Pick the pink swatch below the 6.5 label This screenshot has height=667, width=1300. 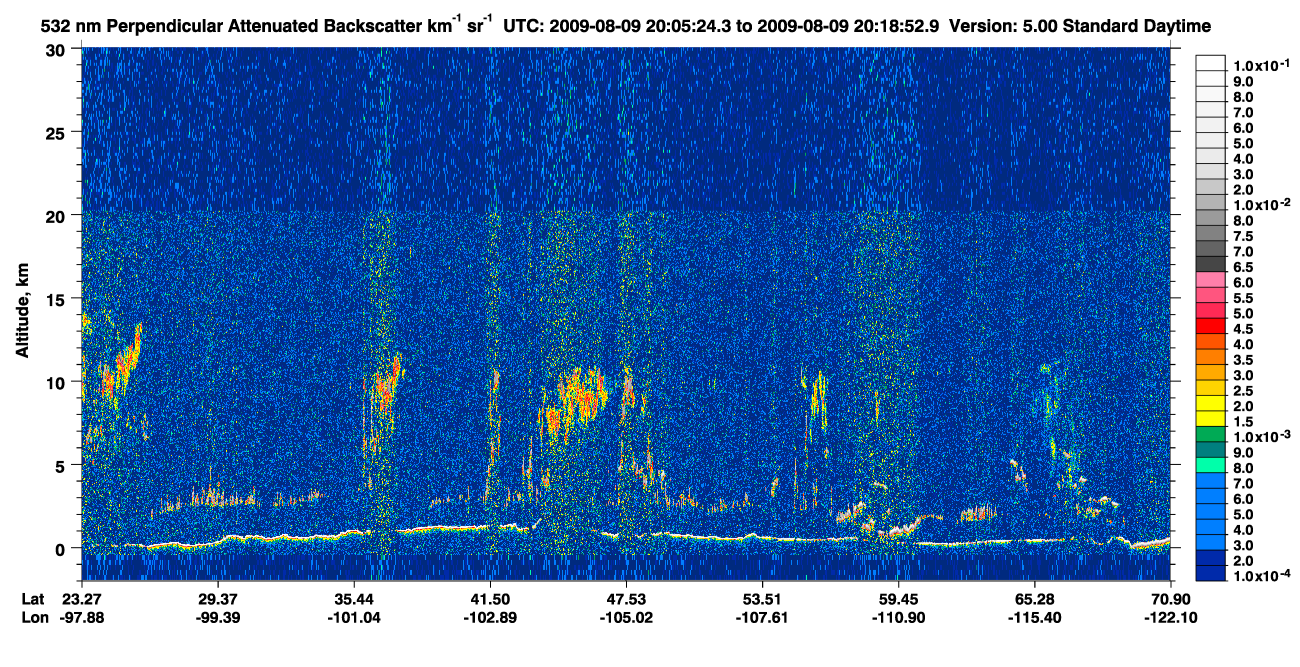[1210, 279]
